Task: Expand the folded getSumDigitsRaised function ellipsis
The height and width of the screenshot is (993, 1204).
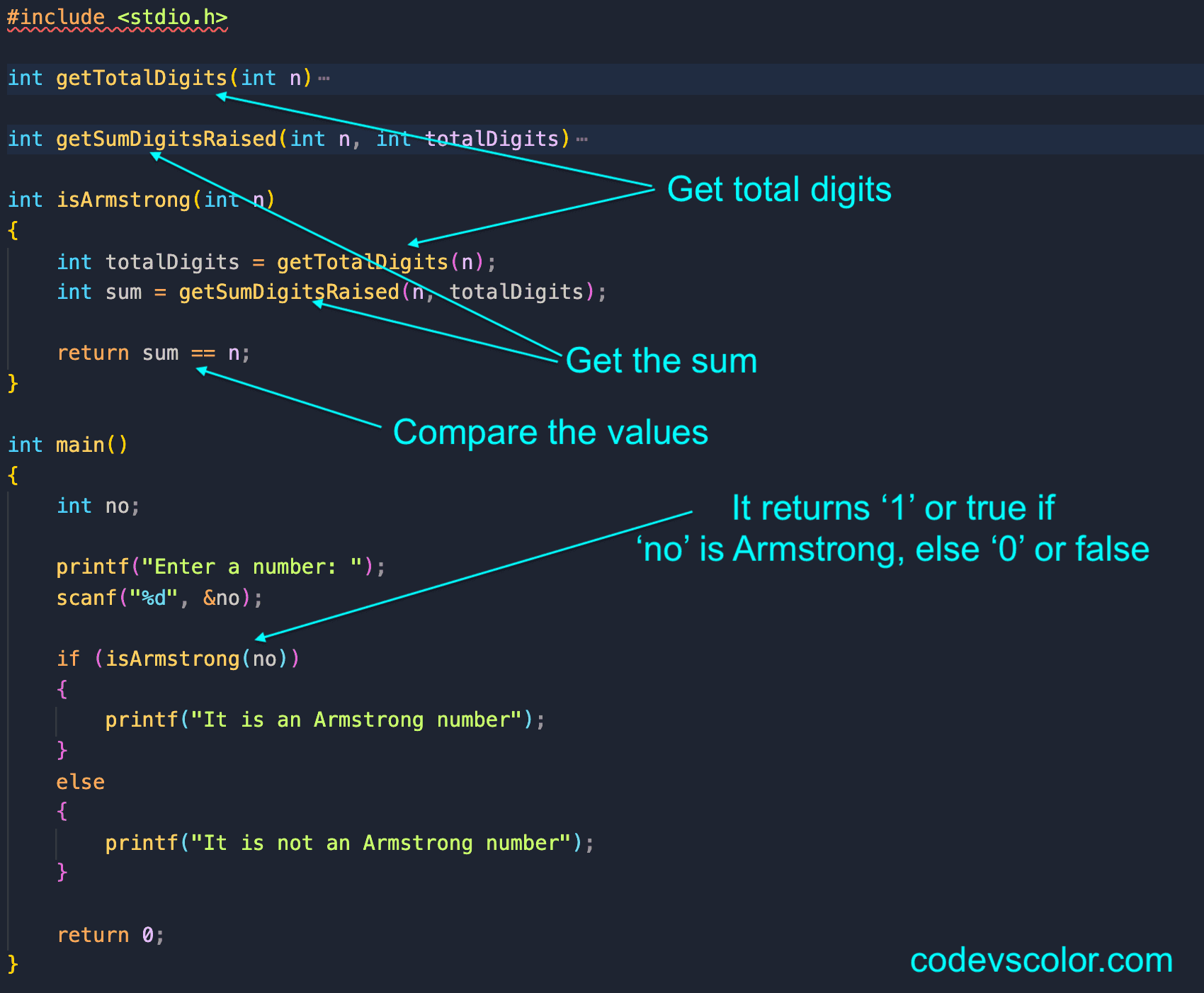Action: [582, 140]
